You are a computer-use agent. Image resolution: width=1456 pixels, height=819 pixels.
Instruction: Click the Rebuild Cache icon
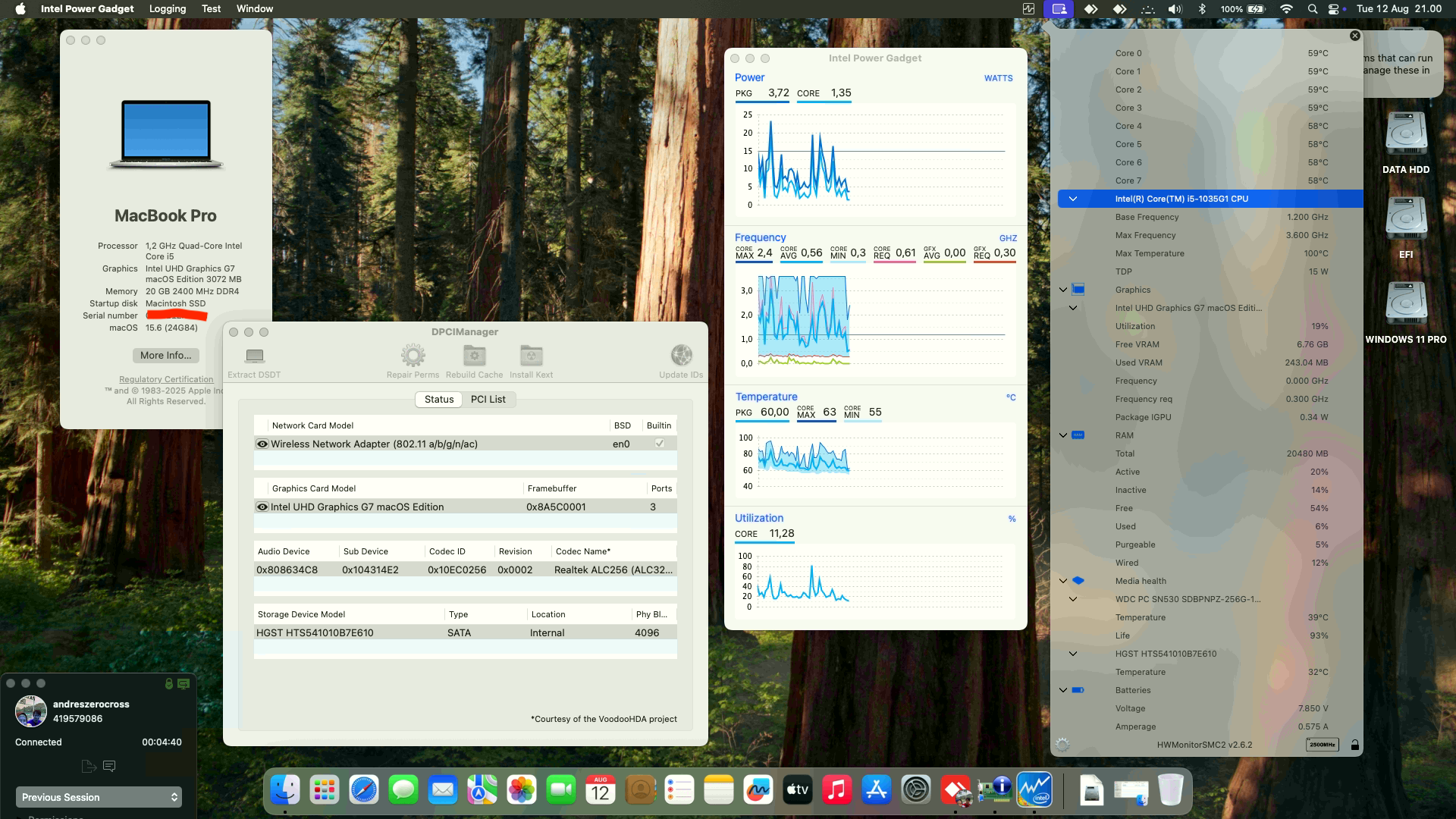pos(474,356)
